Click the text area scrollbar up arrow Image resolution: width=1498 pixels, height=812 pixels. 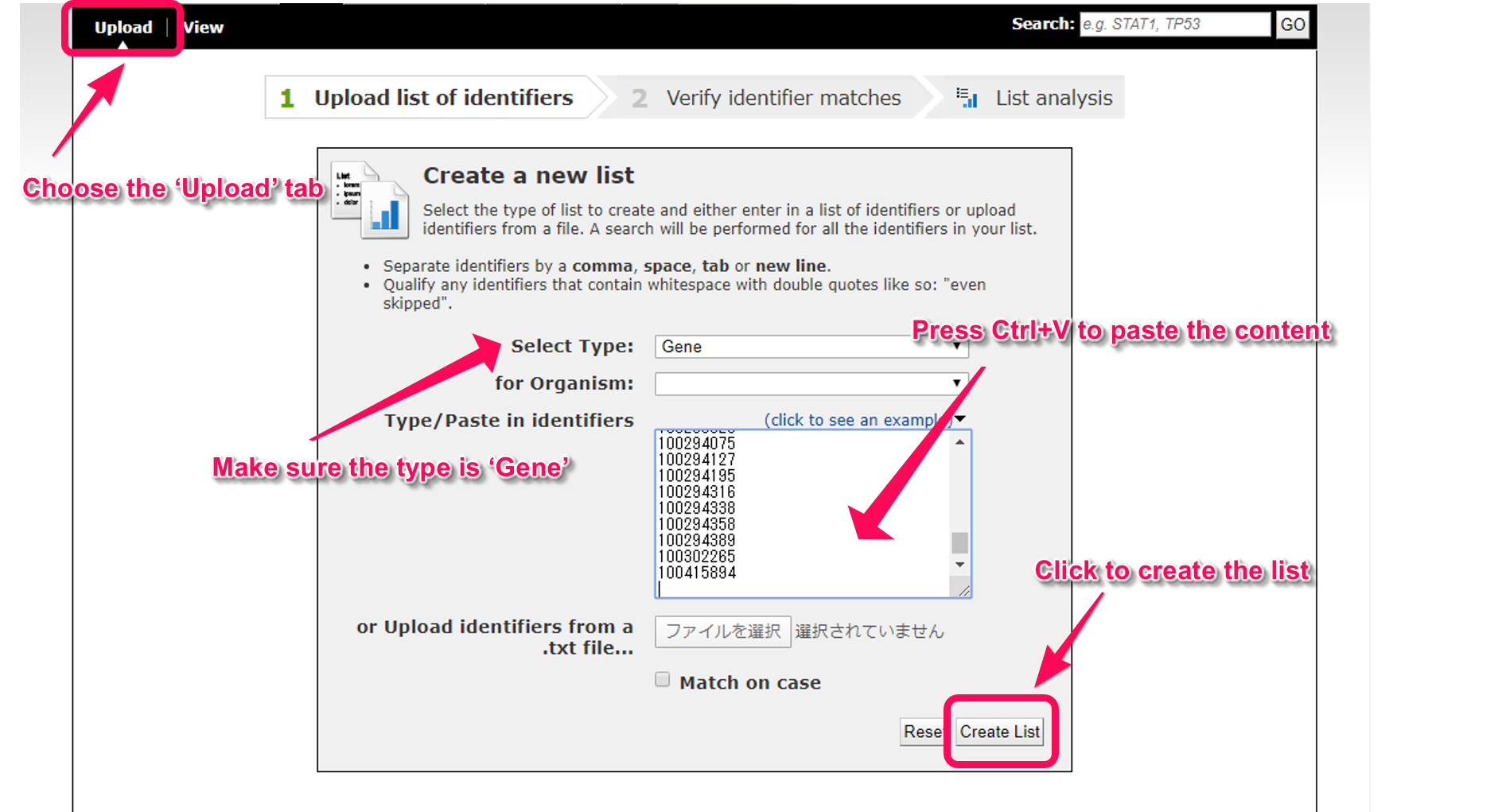tap(960, 441)
